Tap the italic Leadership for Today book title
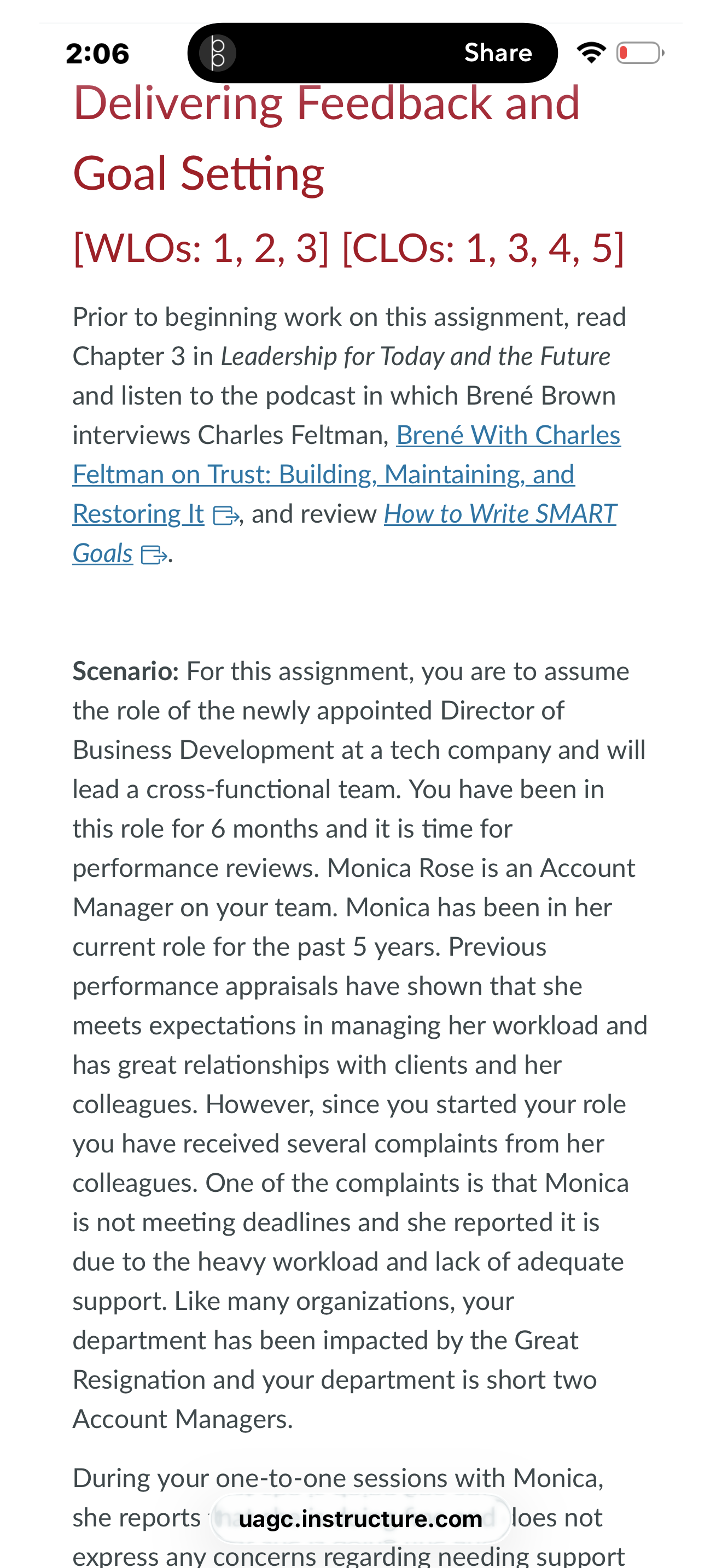 click(415, 356)
